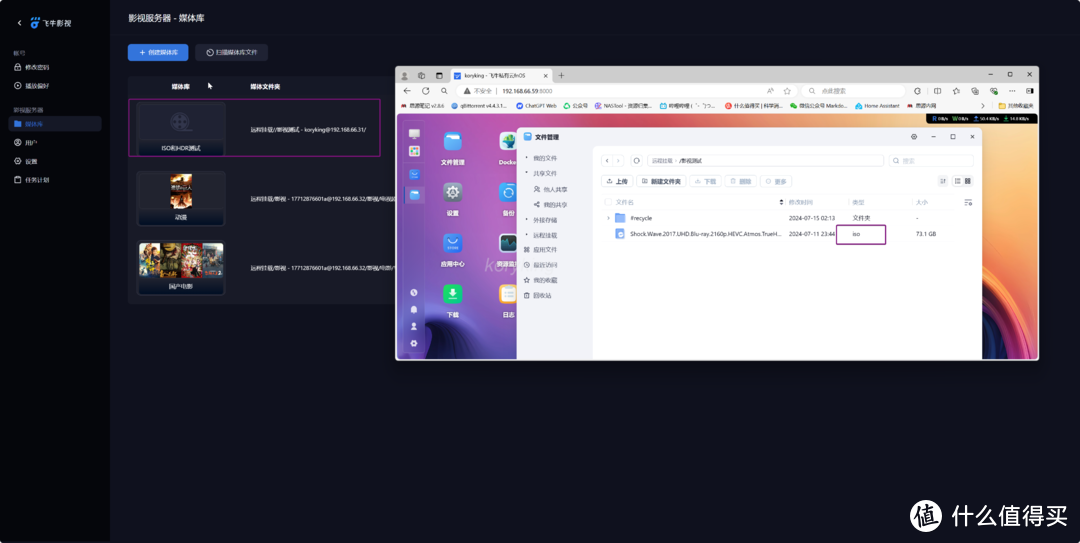Switch file manager to grid view
The width and height of the screenshot is (1080, 543).
[969, 181]
